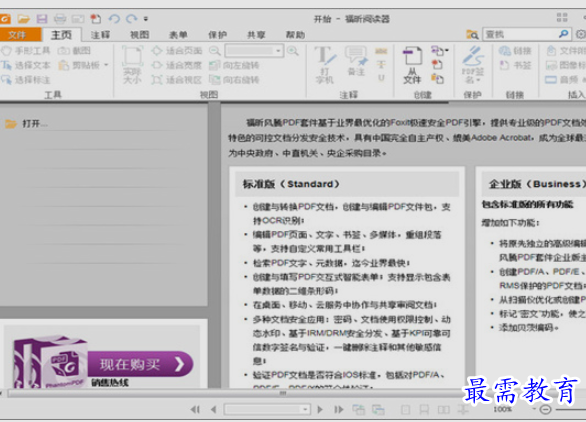Click the highlight text icon in 注释 group

(381, 51)
